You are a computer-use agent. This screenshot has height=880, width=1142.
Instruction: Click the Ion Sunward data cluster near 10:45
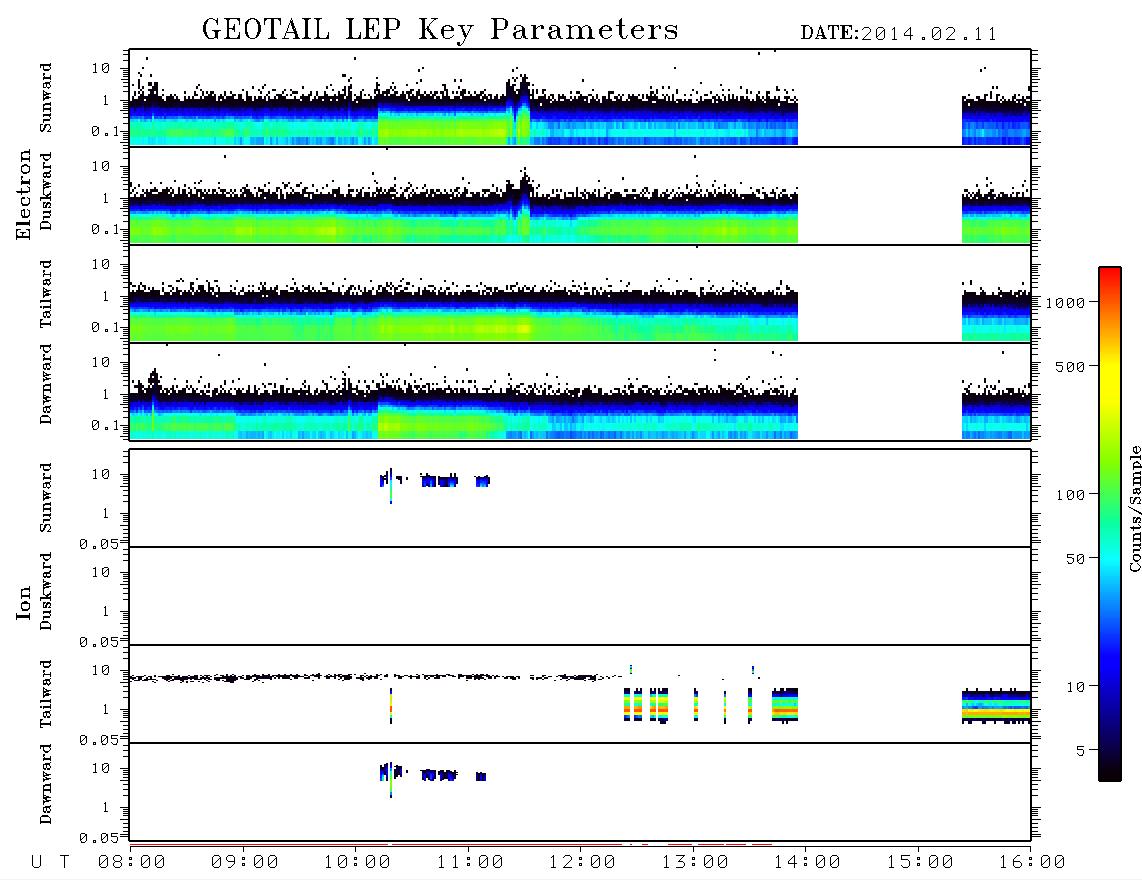point(439,481)
